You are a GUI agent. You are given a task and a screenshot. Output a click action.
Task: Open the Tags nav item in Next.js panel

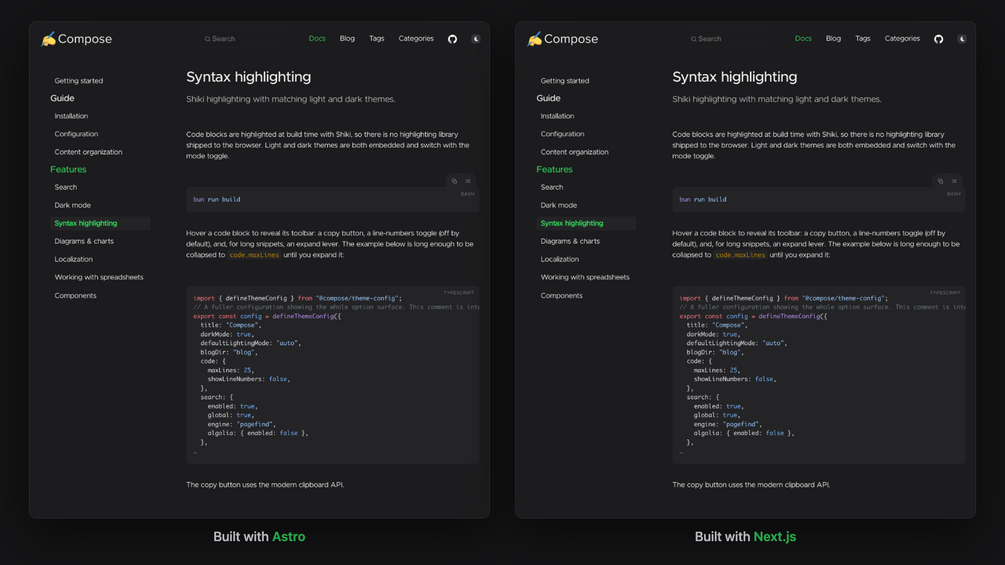[863, 38]
